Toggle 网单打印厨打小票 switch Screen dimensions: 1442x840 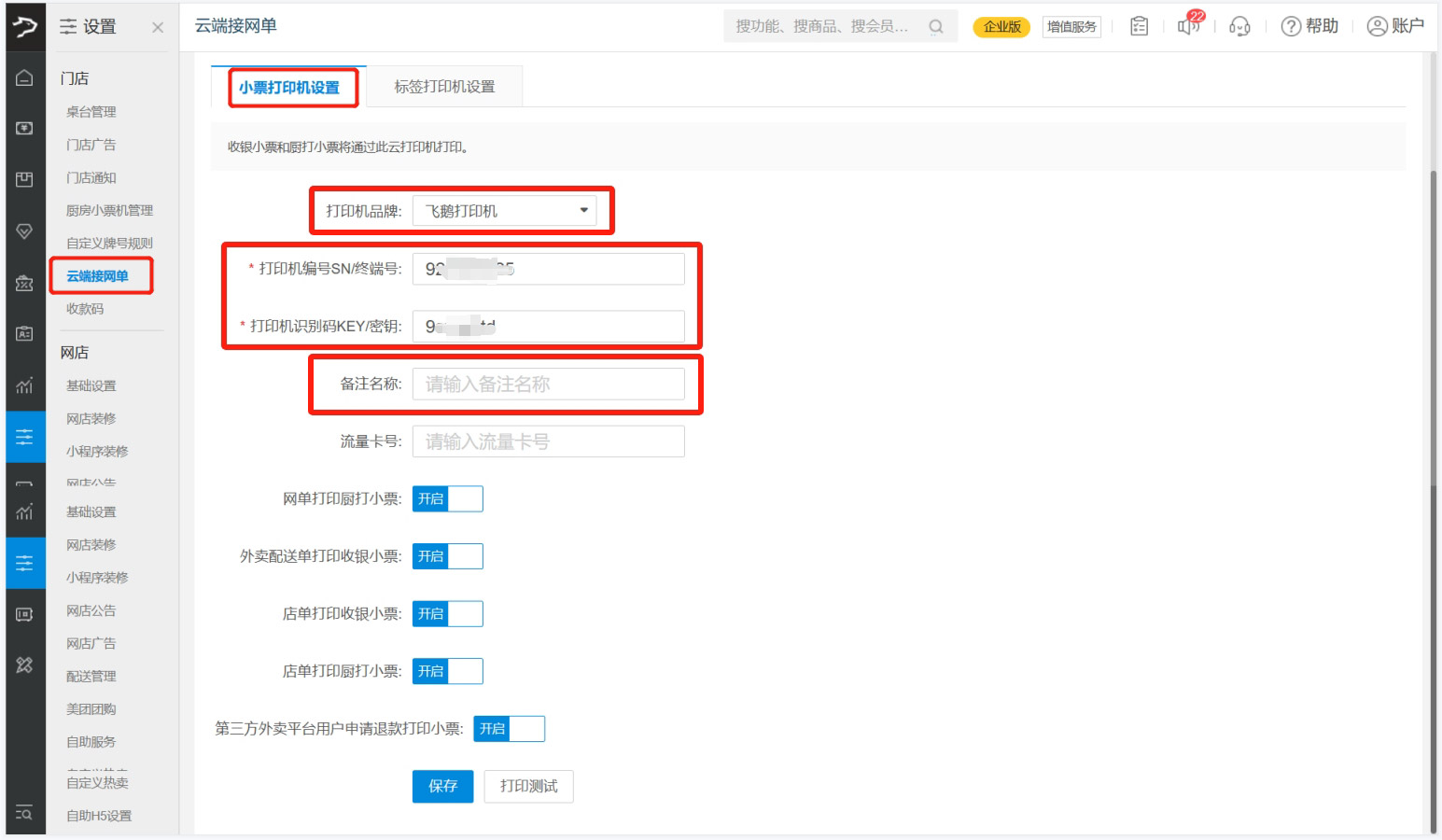[448, 499]
